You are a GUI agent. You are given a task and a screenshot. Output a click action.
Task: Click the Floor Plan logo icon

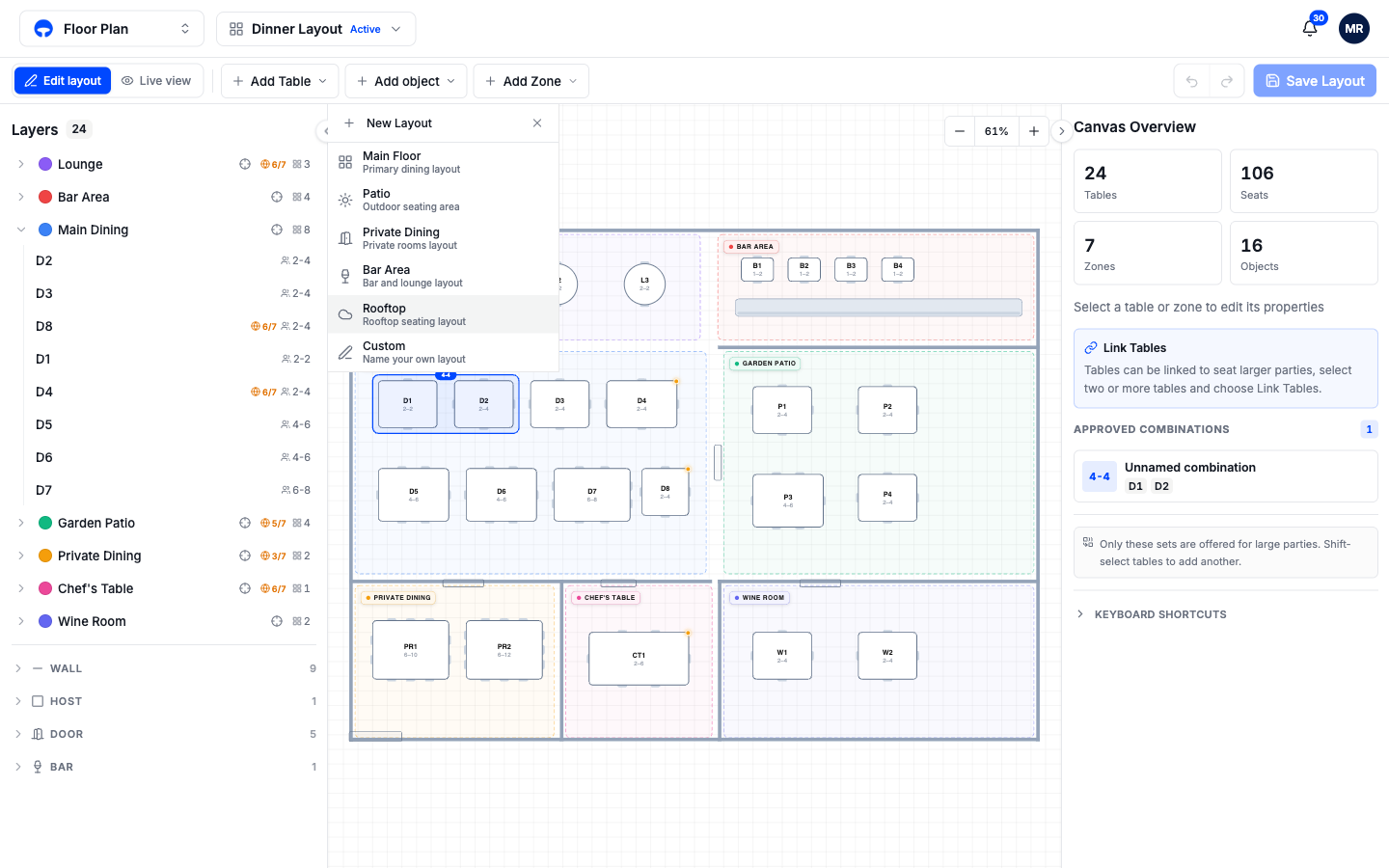pyautogui.click(x=43, y=29)
